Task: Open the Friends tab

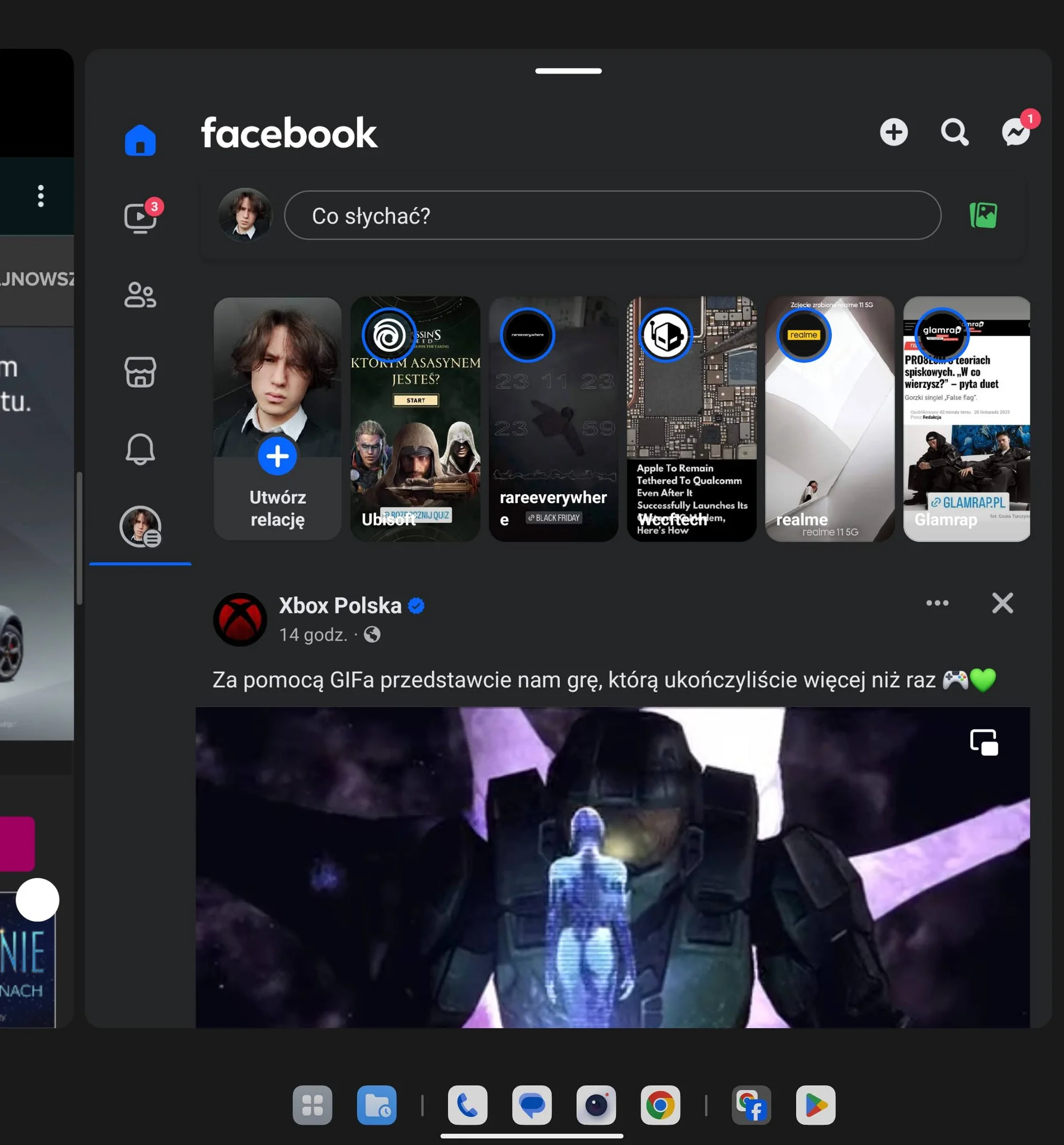Action: coord(140,295)
